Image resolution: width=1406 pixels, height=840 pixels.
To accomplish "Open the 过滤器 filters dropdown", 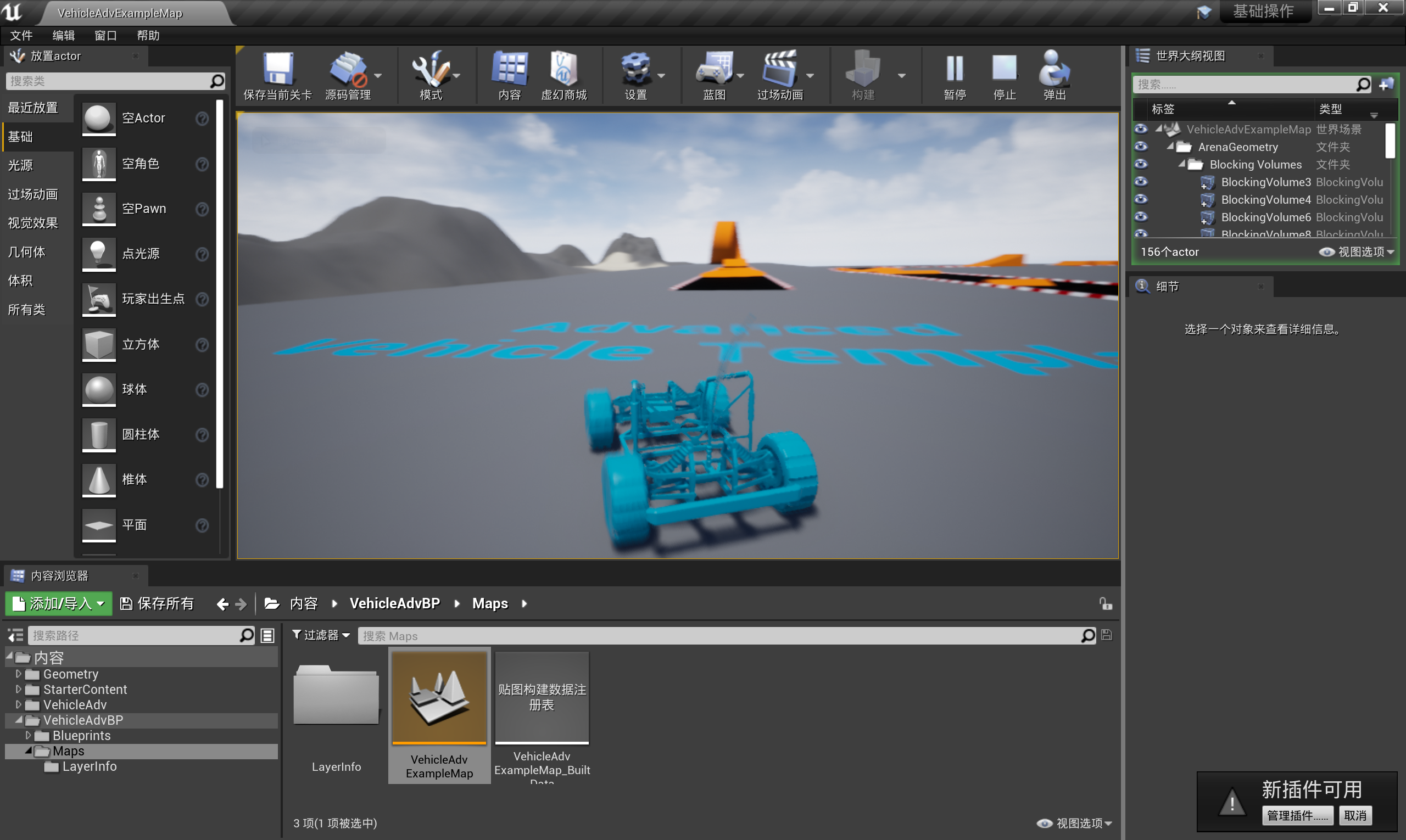I will click(x=321, y=635).
